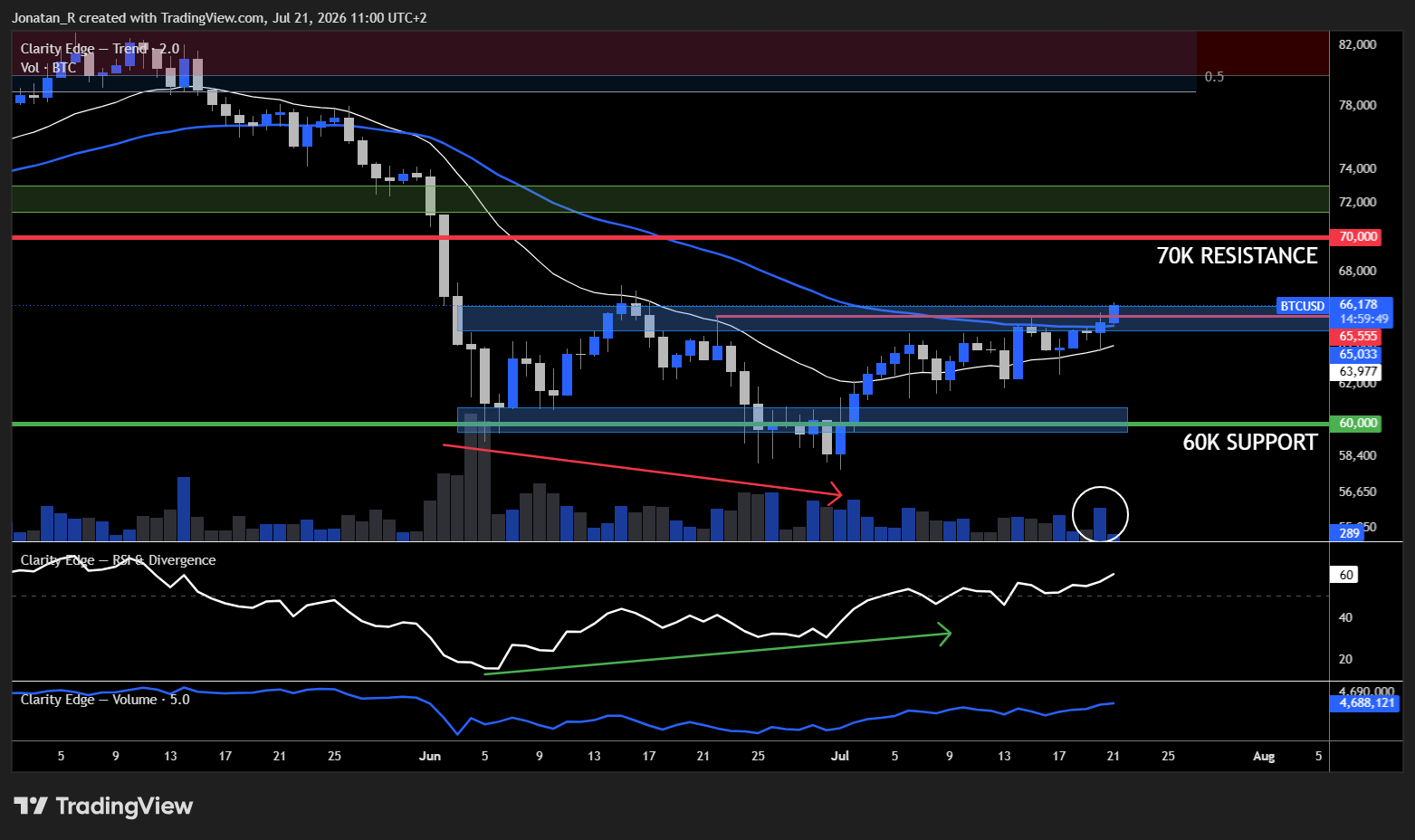The image size is (1415, 840).
Task: Select the blue 65,033 moving average tag
Action: (x=1358, y=354)
